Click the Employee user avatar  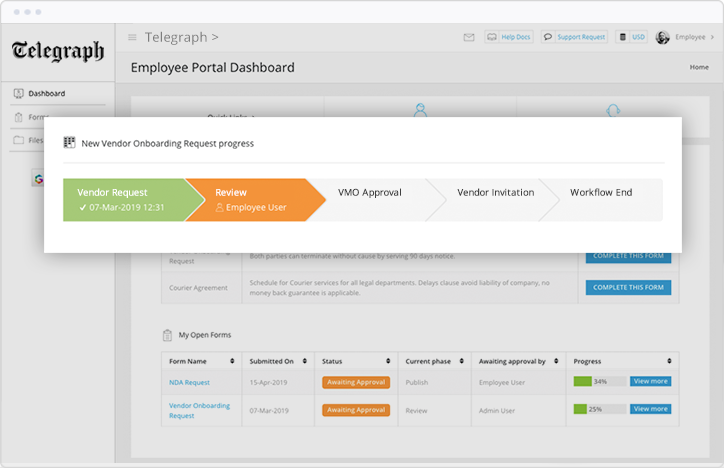[x=662, y=37]
